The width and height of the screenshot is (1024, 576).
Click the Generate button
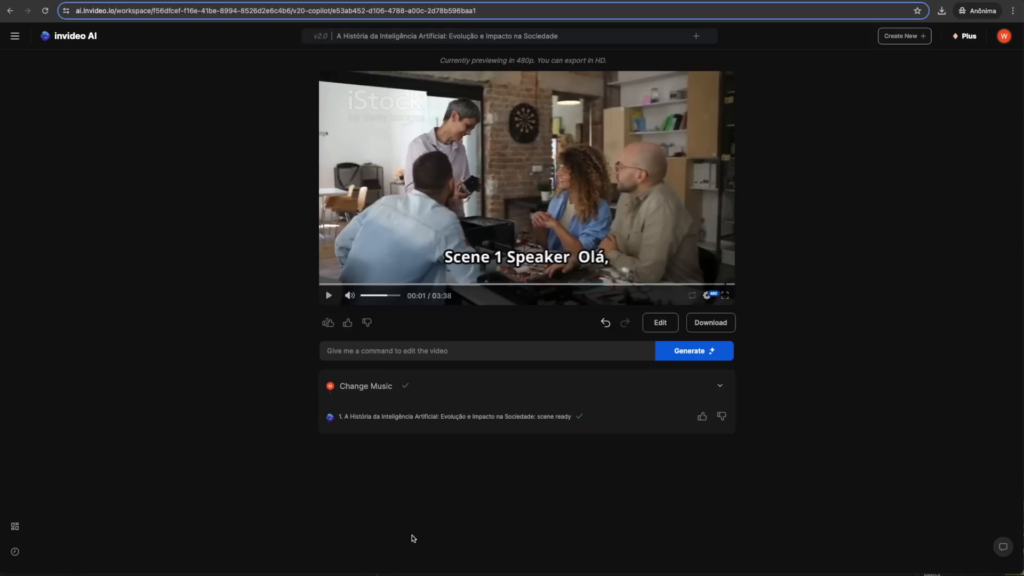(x=694, y=351)
